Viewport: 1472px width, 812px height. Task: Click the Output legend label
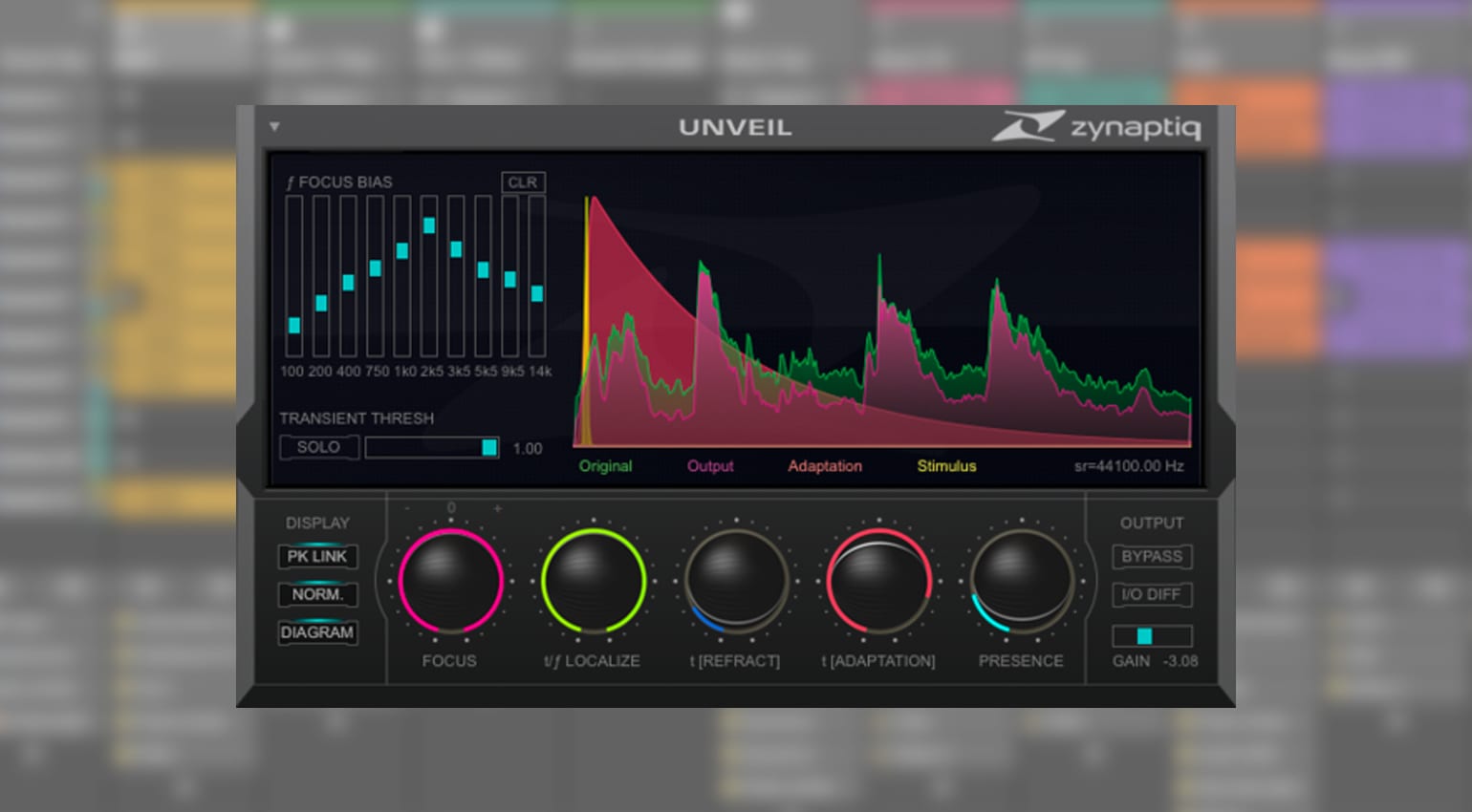(x=710, y=466)
